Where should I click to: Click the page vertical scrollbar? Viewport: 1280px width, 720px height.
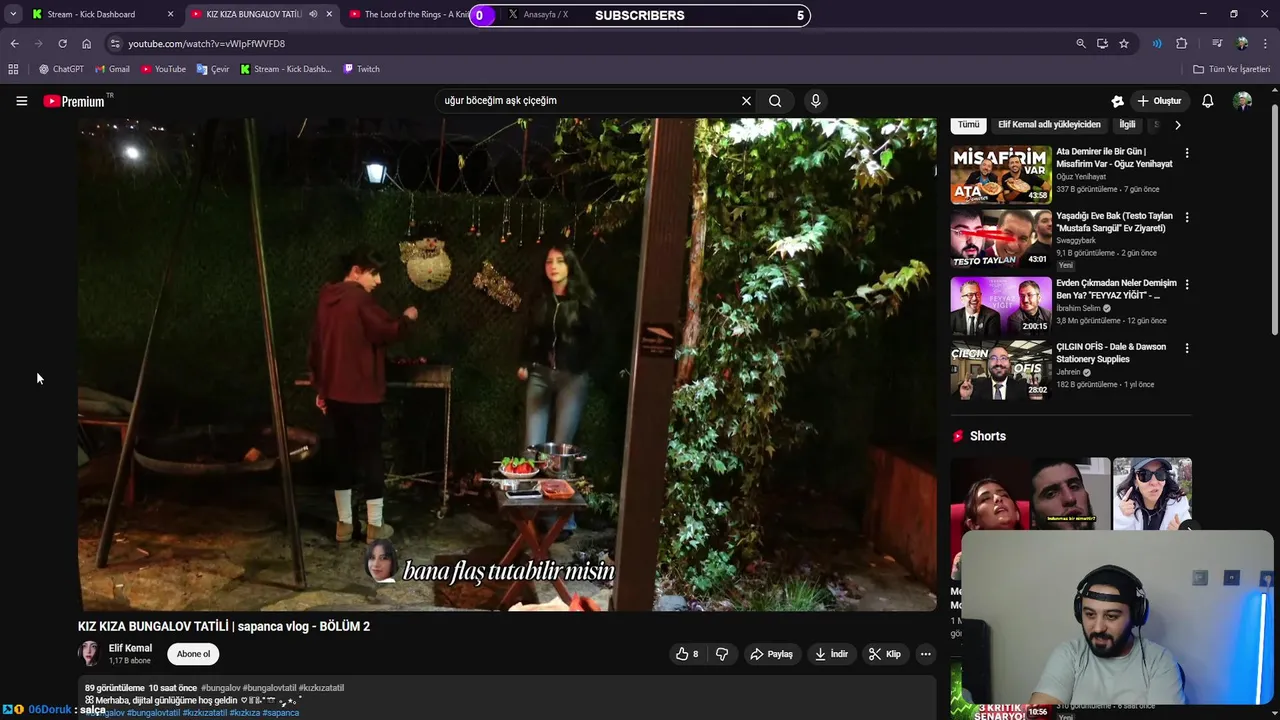(x=1274, y=220)
